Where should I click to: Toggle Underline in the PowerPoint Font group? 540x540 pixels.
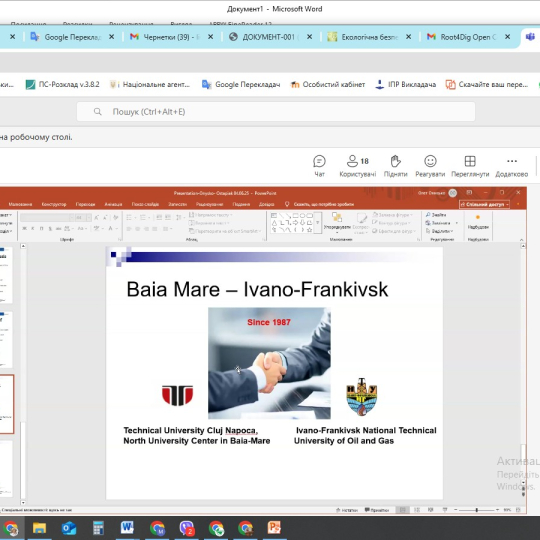41,229
